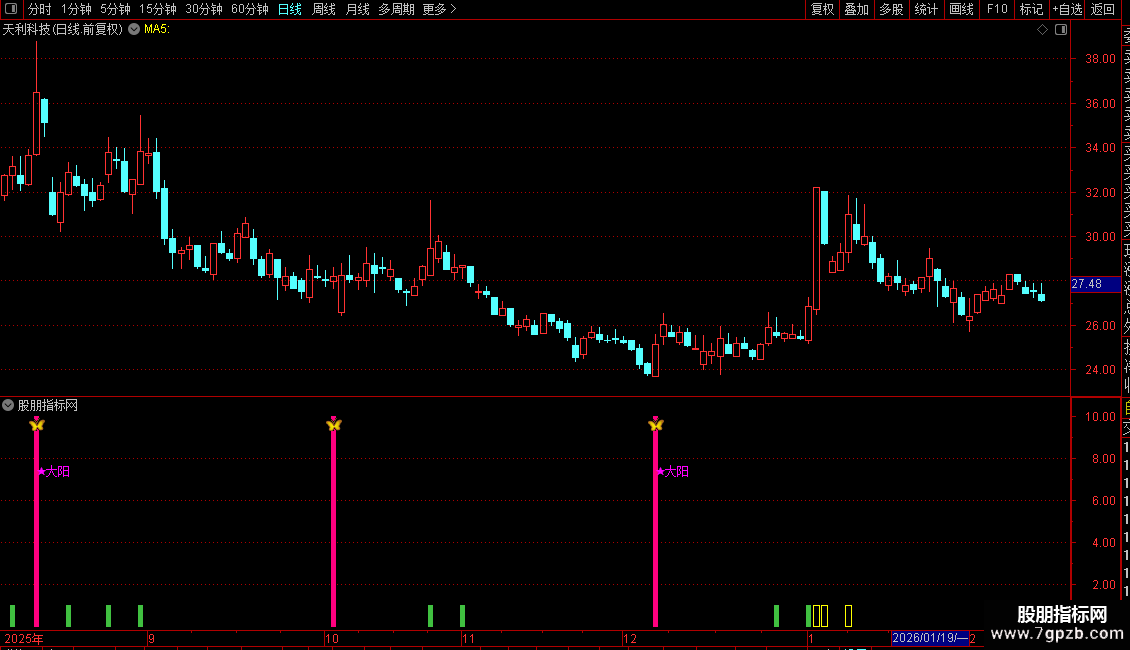The width and height of the screenshot is (1130, 650).
Task: Click the month 12 time axis label
Action: (x=630, y=638)
